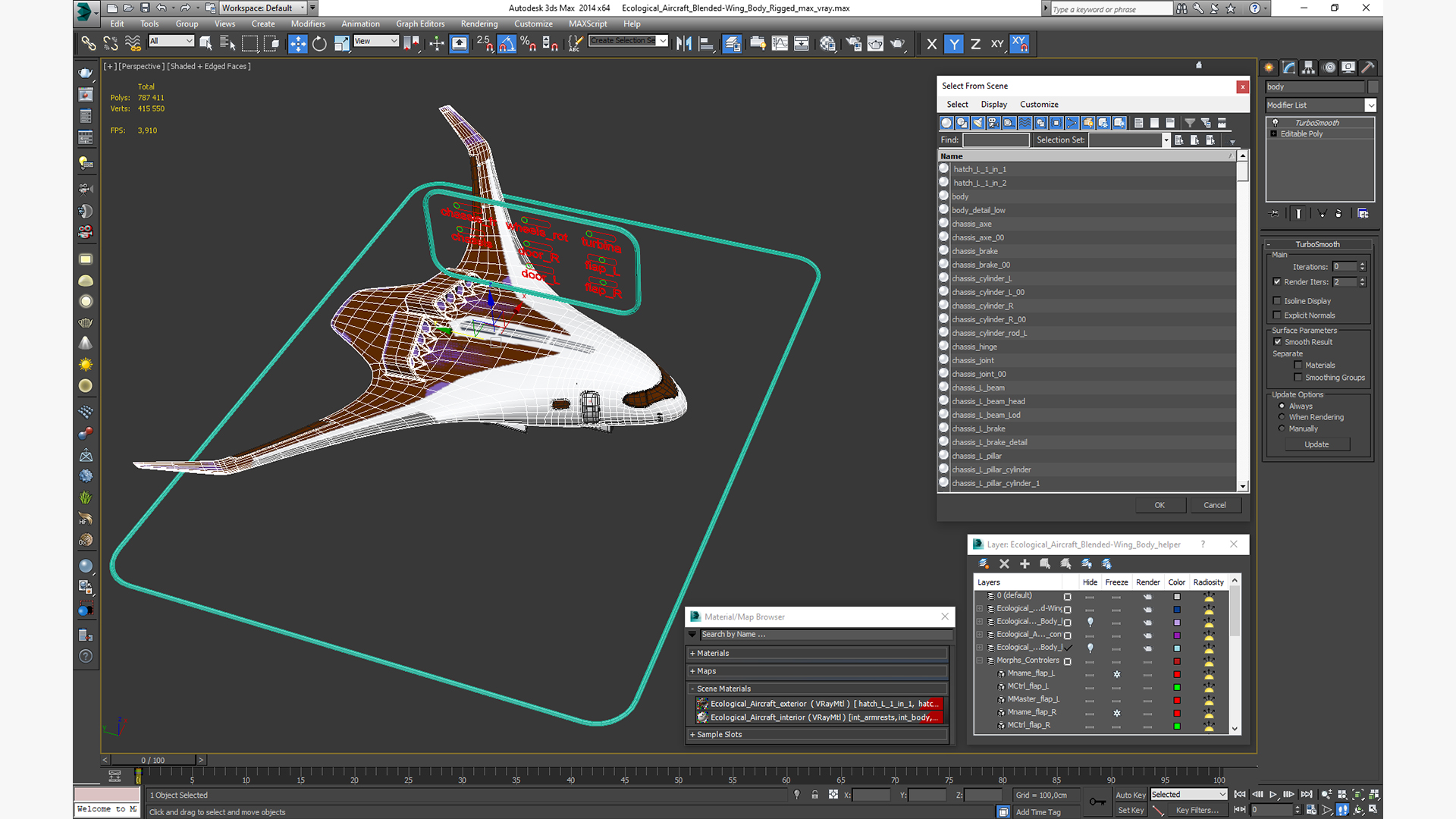Open the Rendering menu
This screenshot has height=819, width=1456.
(479, 24)
